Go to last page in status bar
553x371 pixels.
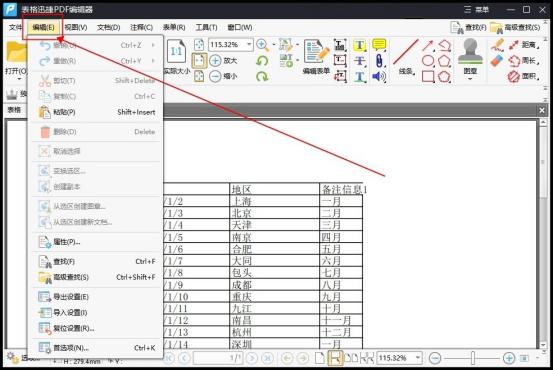point(268,358)
